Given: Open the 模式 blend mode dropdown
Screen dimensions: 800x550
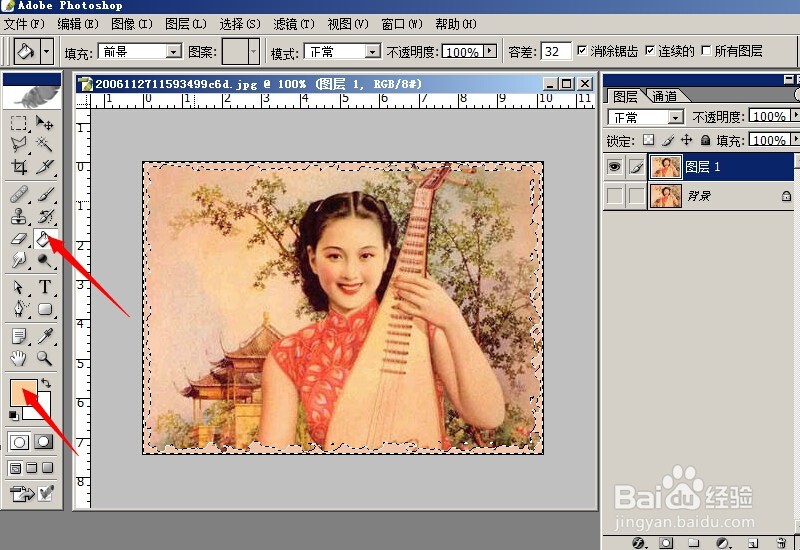Looking at the screenshot, I should 373,51.
